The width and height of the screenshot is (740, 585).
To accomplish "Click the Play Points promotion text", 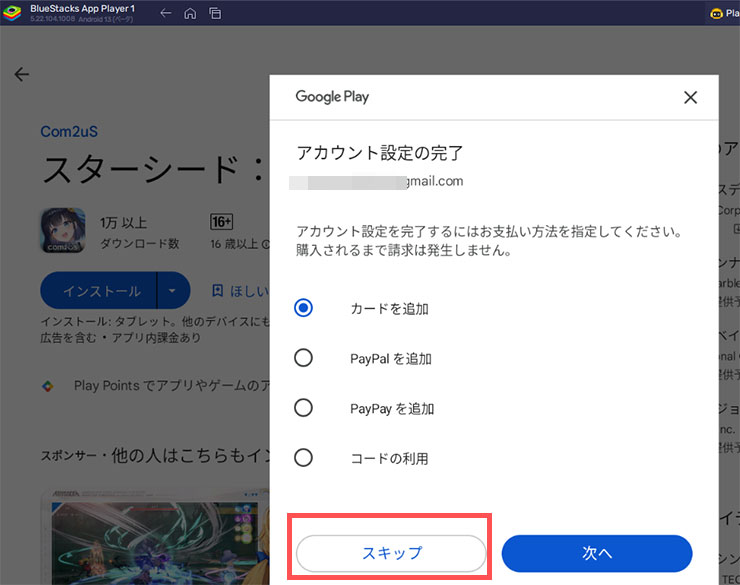I will click(172, 386).
